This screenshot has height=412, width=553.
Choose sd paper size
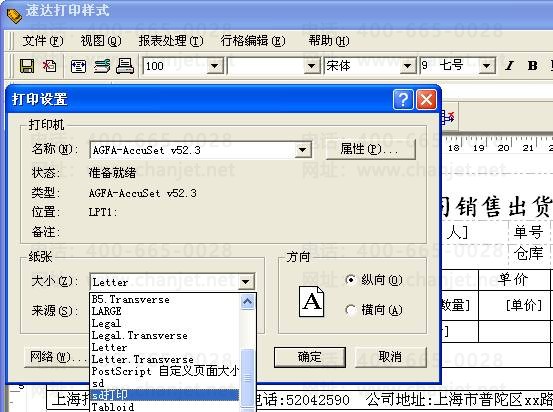click(165, 383)
